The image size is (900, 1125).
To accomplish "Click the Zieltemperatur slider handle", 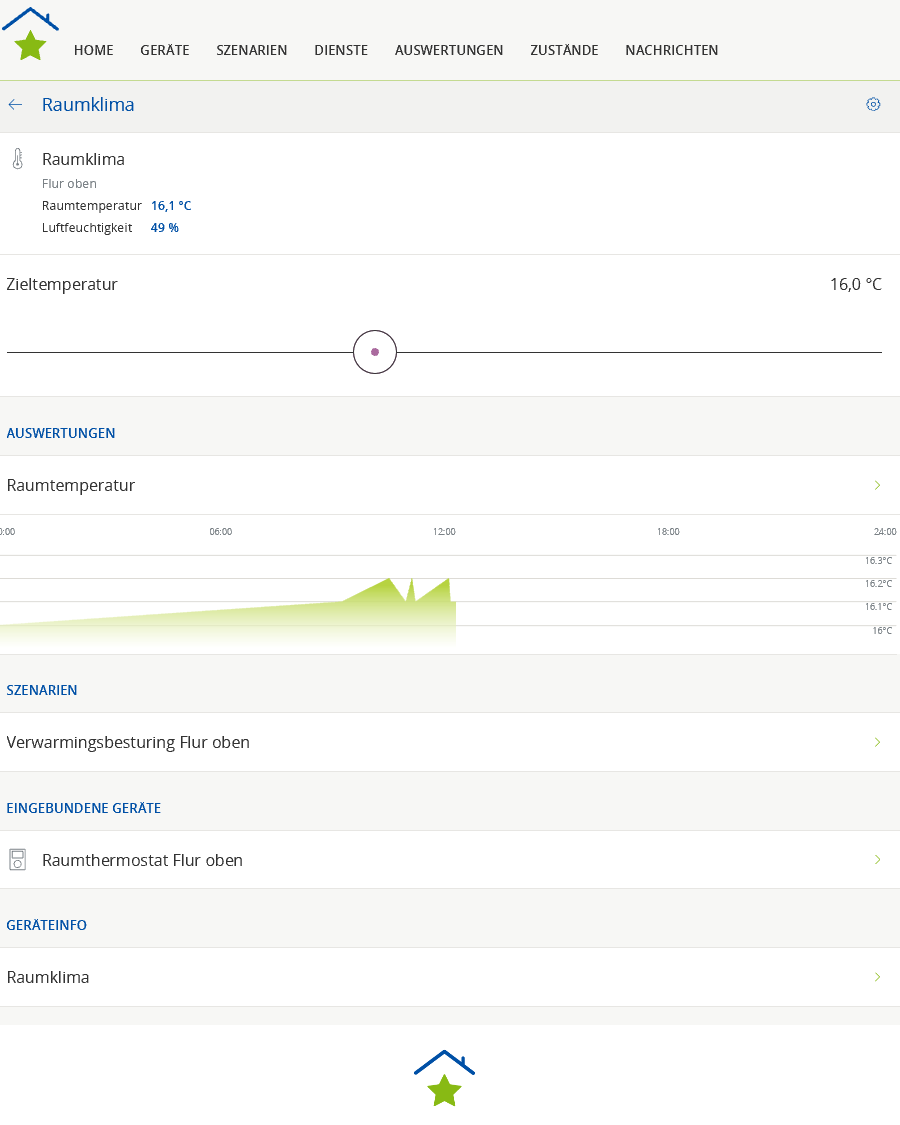I will point(375,352).
